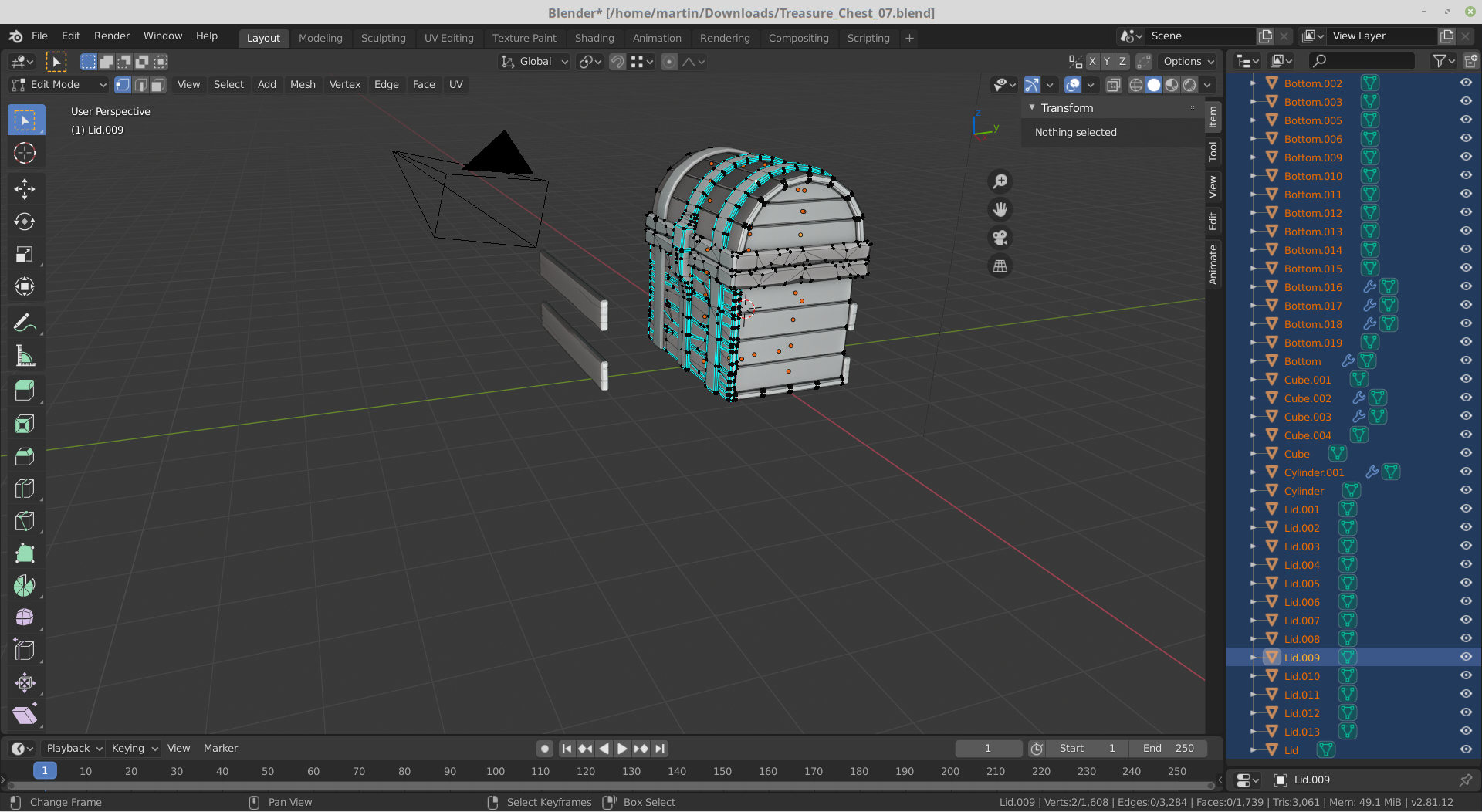
Task: Switch to the UV Editing workspace tab
Action: click(449, 38)
